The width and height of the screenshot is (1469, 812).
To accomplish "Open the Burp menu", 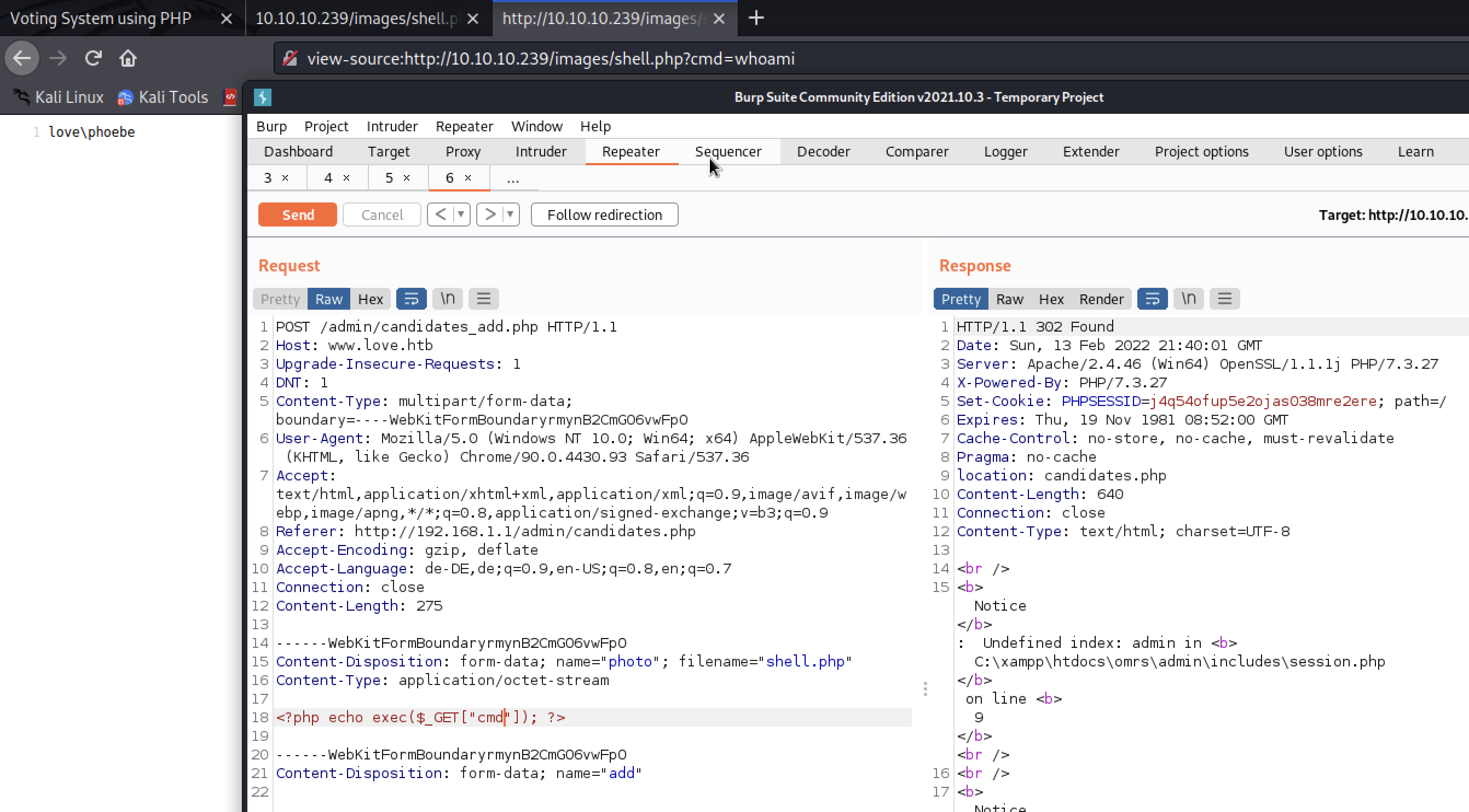I will [x=271, y=126].
